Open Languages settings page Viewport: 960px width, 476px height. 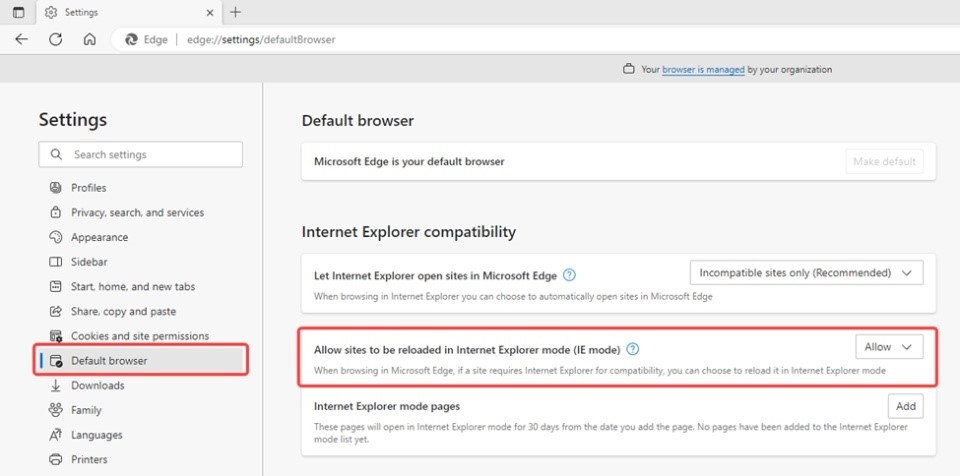point(96,435)
